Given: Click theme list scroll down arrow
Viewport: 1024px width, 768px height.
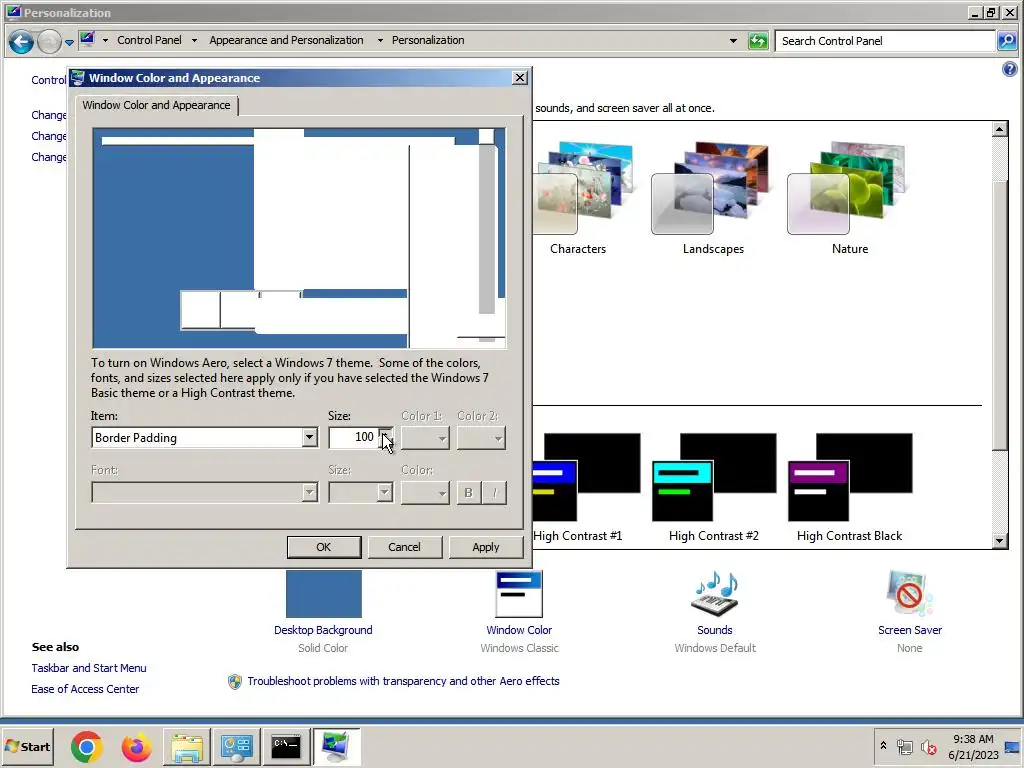Looking at the screenshot, I should pos(999,540).
